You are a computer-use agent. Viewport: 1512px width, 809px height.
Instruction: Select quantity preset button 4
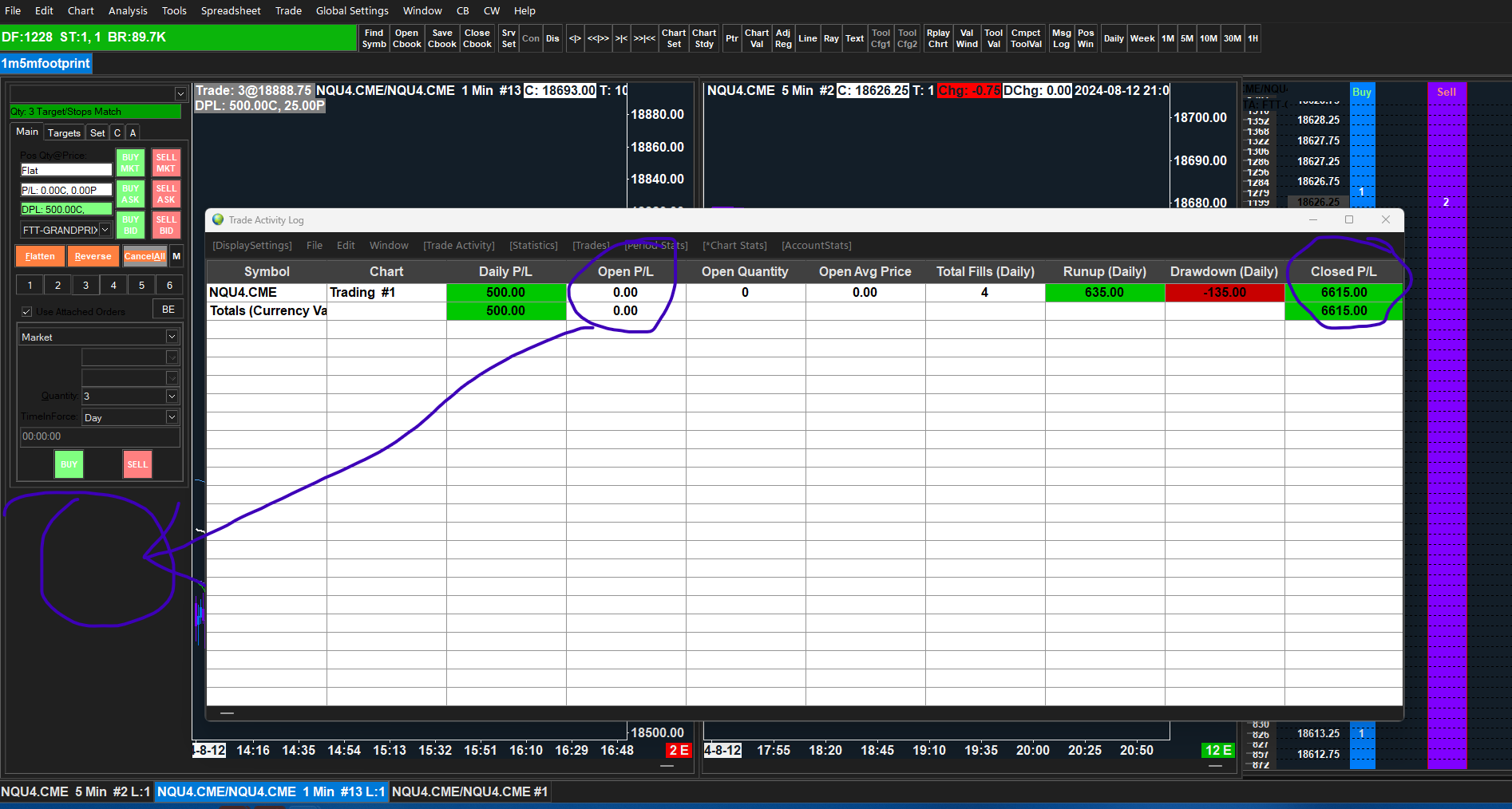pyautogui.click(x=113, y=285)
